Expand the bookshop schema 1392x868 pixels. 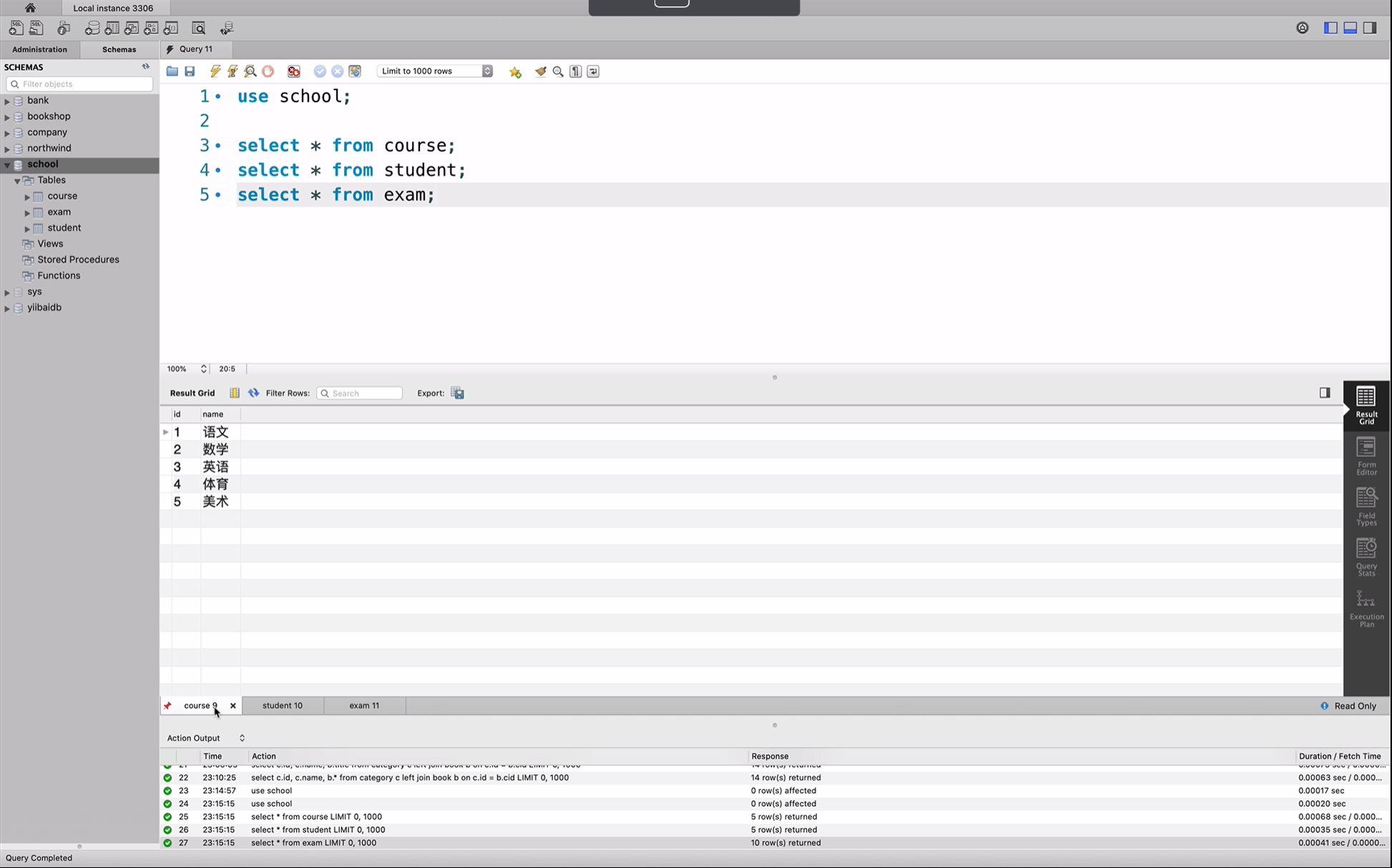7,117
